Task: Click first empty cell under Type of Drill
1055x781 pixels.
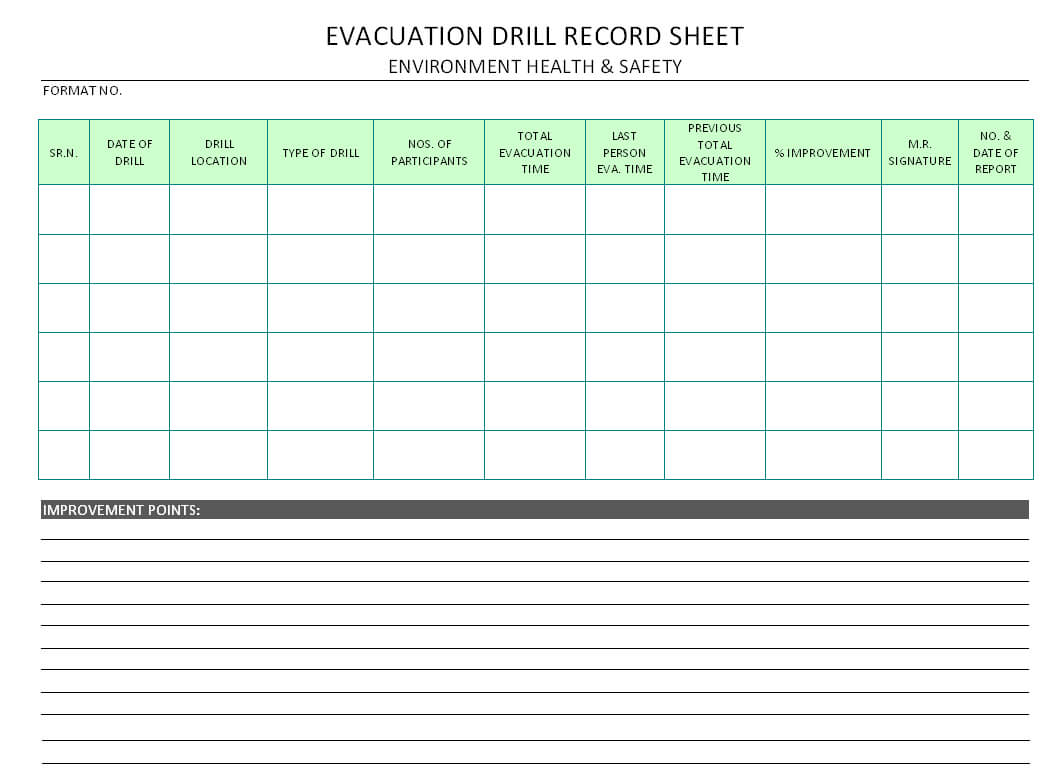Action: pos(320,210)
